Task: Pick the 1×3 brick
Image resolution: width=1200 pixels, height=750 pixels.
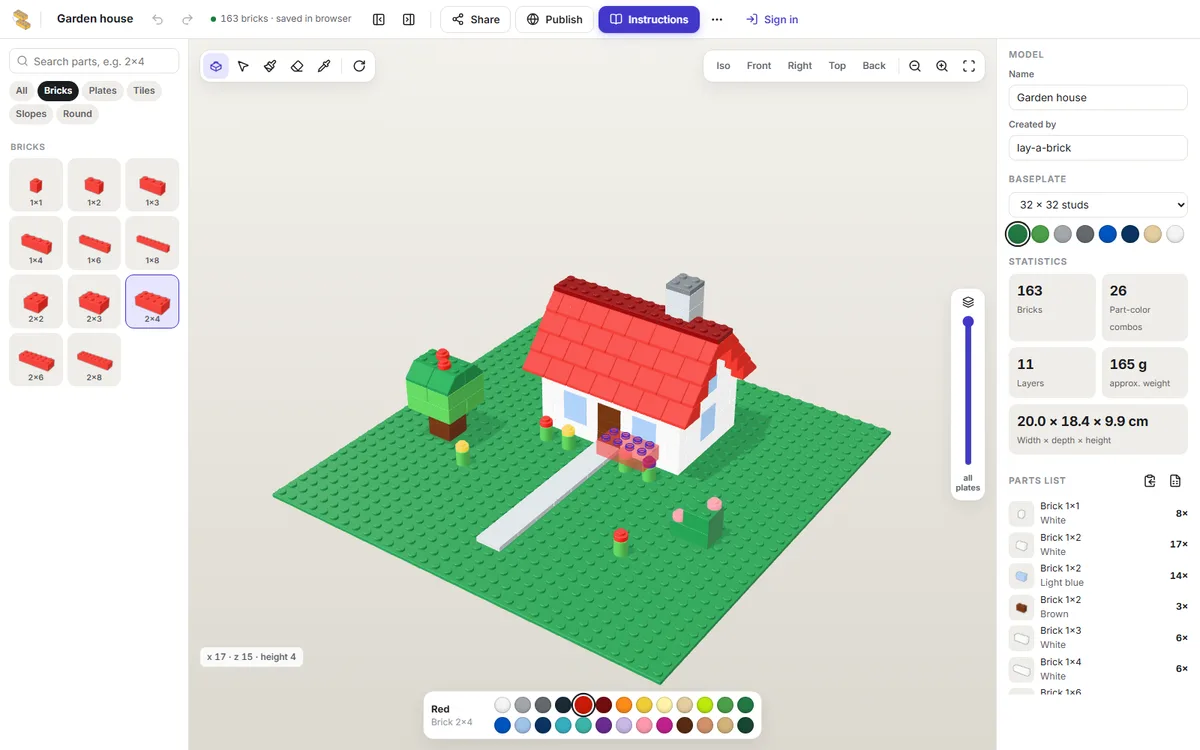Action: pos(152,185)
